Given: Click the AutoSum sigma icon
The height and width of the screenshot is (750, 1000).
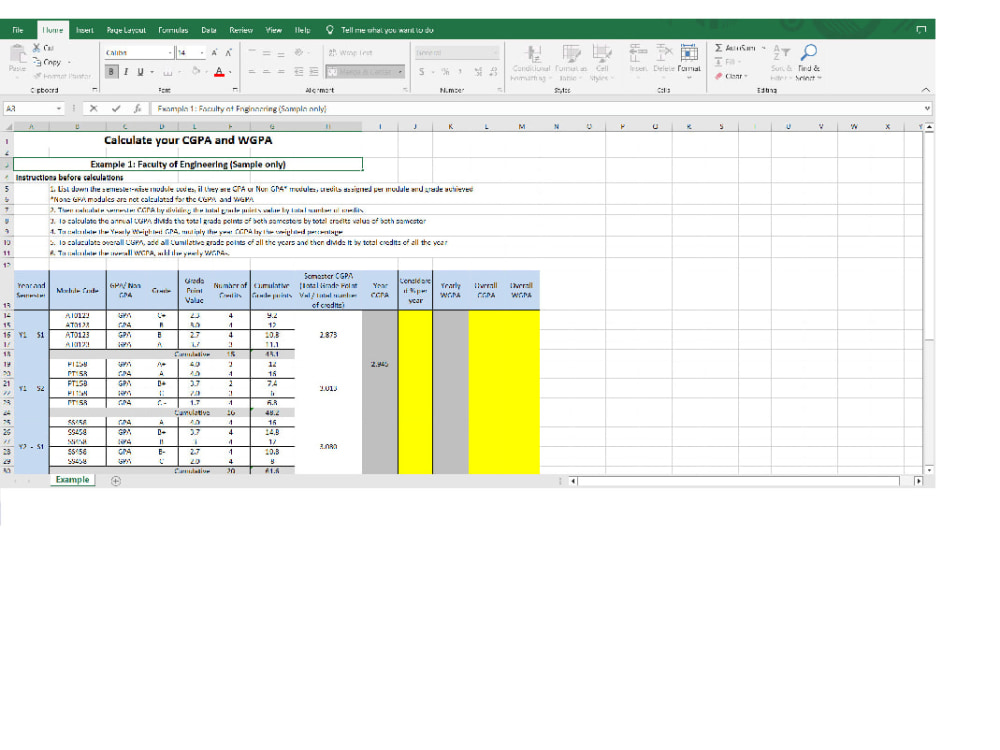Looking at the screenshot, I should point(718,48).
